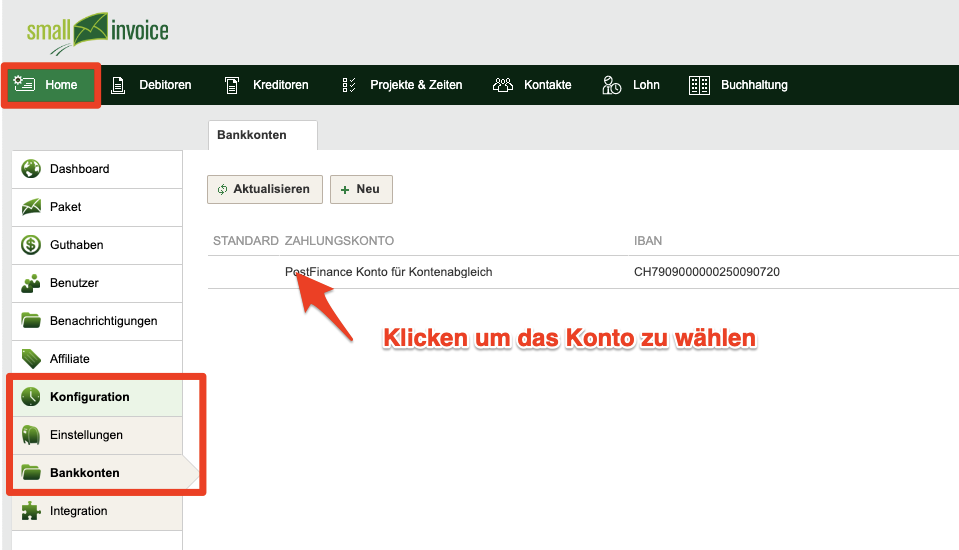Screen dimensions: 959x550
Task: Switch to the Bankkonten tab
Action: pos(263,135)
